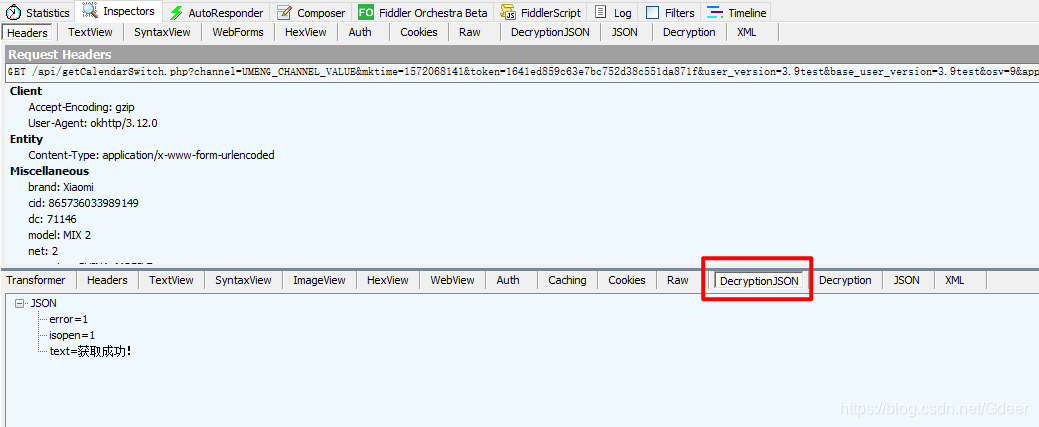Switch to AutoResponder tab
Screen dimensions: 1039x427
click(217, 13)
